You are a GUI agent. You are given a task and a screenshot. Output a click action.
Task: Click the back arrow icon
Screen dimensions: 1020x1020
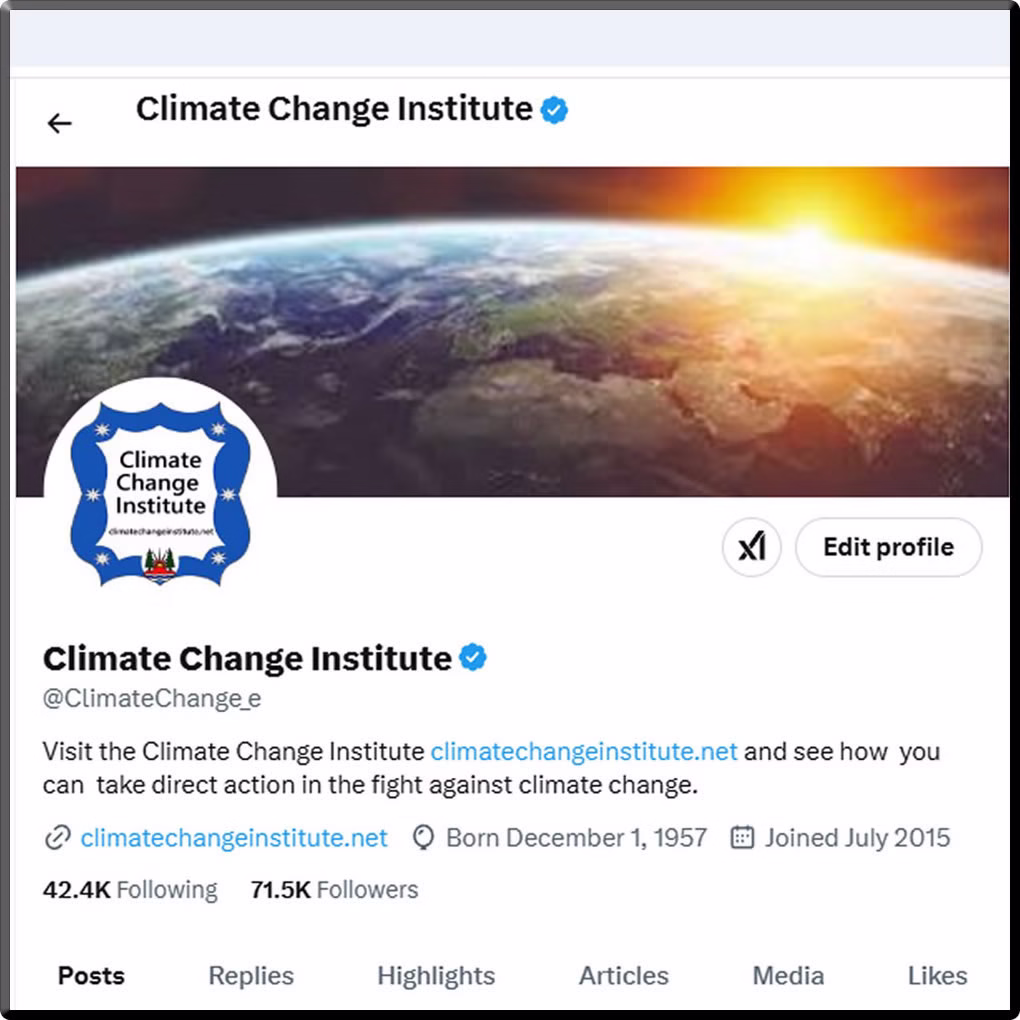coord(60,123)
